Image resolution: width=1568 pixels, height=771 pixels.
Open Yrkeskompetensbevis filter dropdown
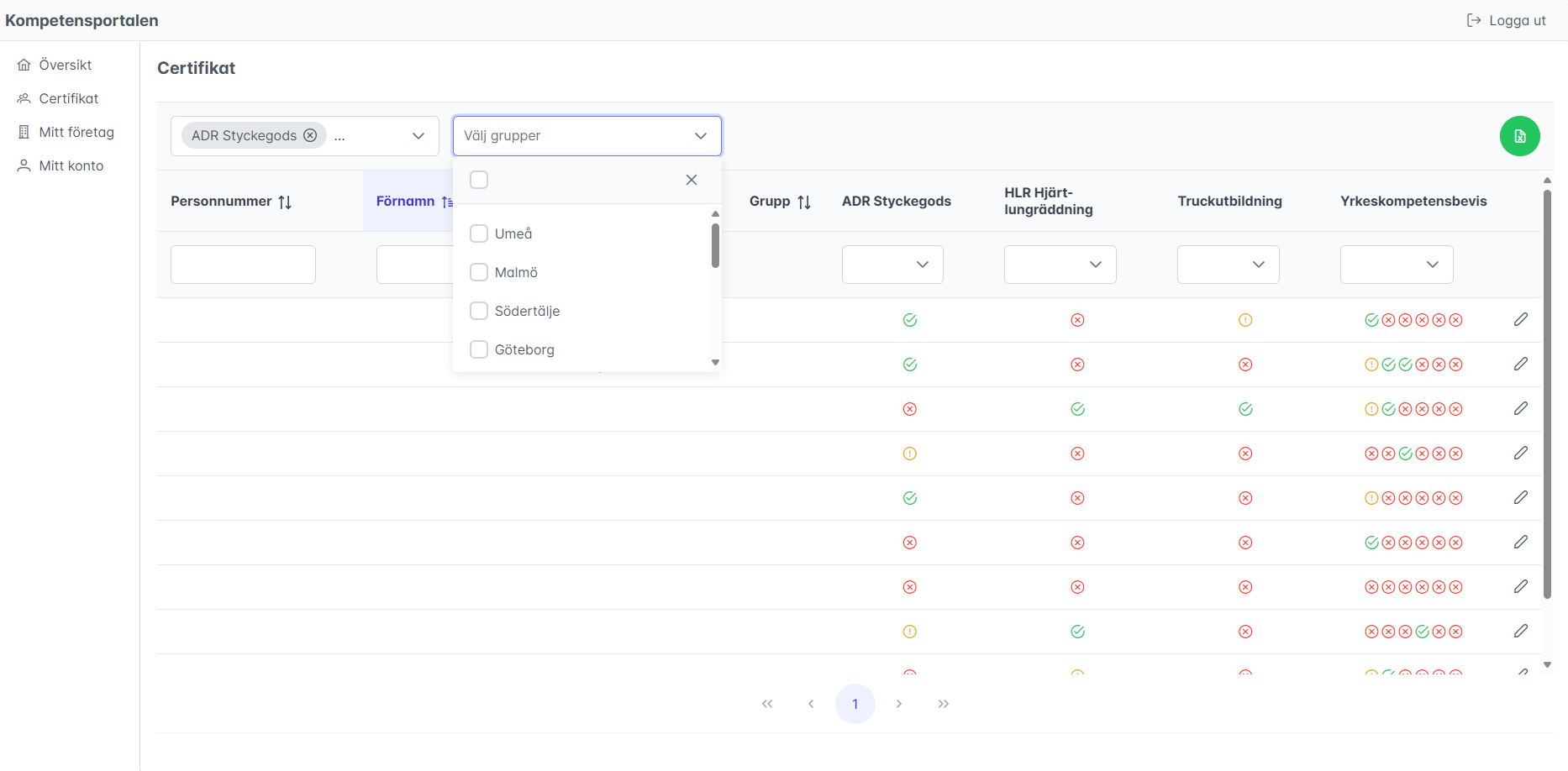(x=1397, y=265)
